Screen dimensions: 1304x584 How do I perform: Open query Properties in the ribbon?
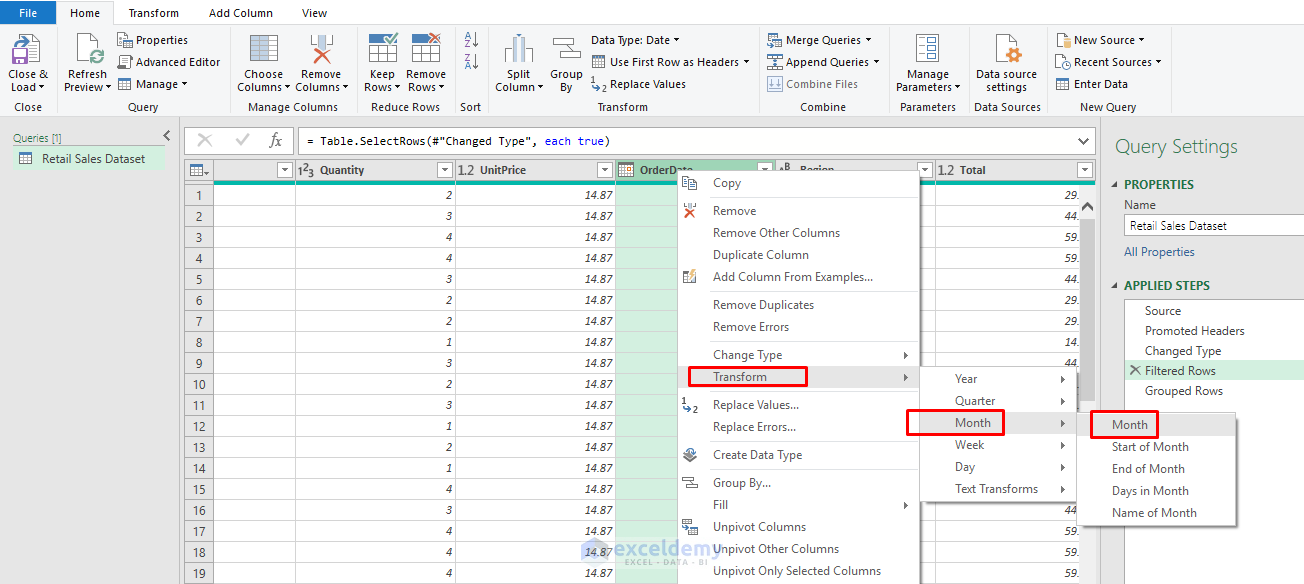point(153,40)
